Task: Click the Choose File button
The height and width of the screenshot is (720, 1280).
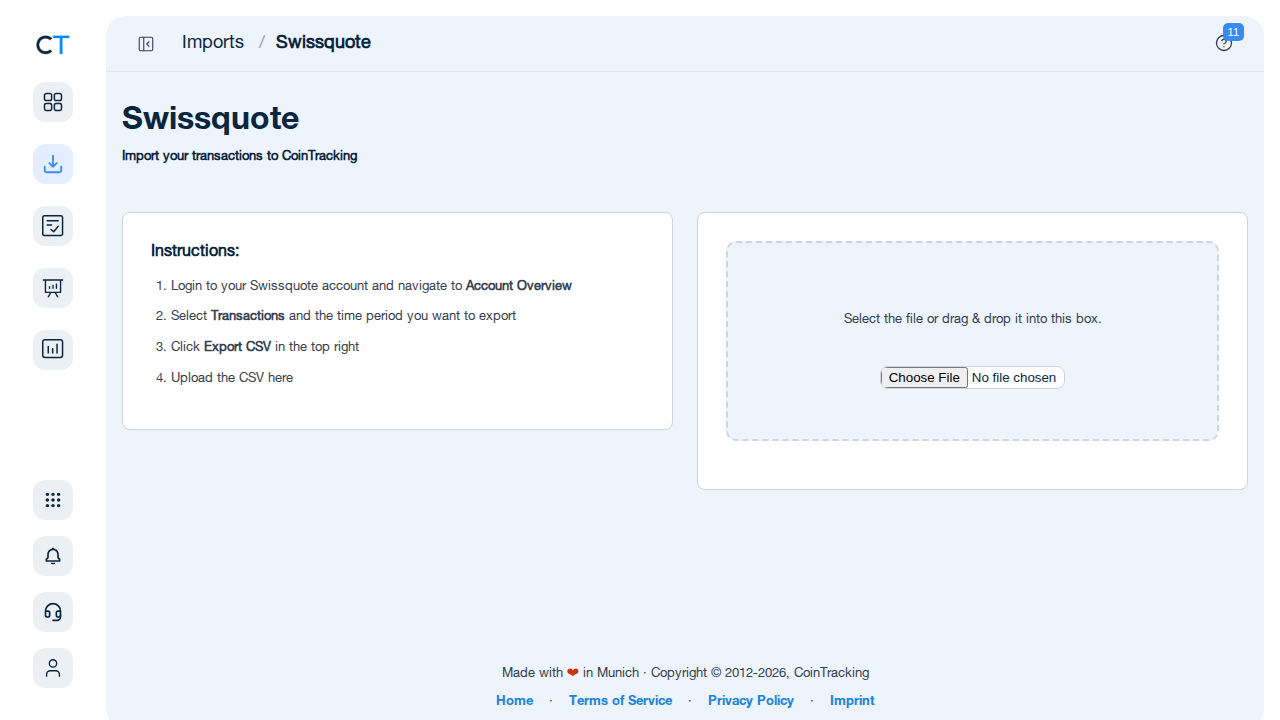Action: tap(924, 377)
